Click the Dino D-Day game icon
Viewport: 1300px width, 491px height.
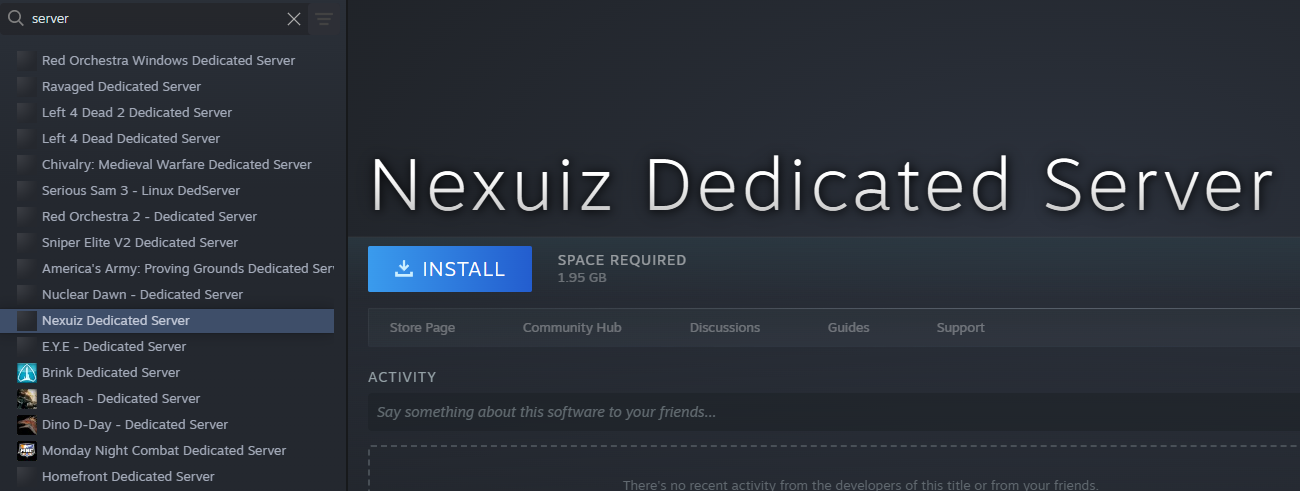[27, 424]
